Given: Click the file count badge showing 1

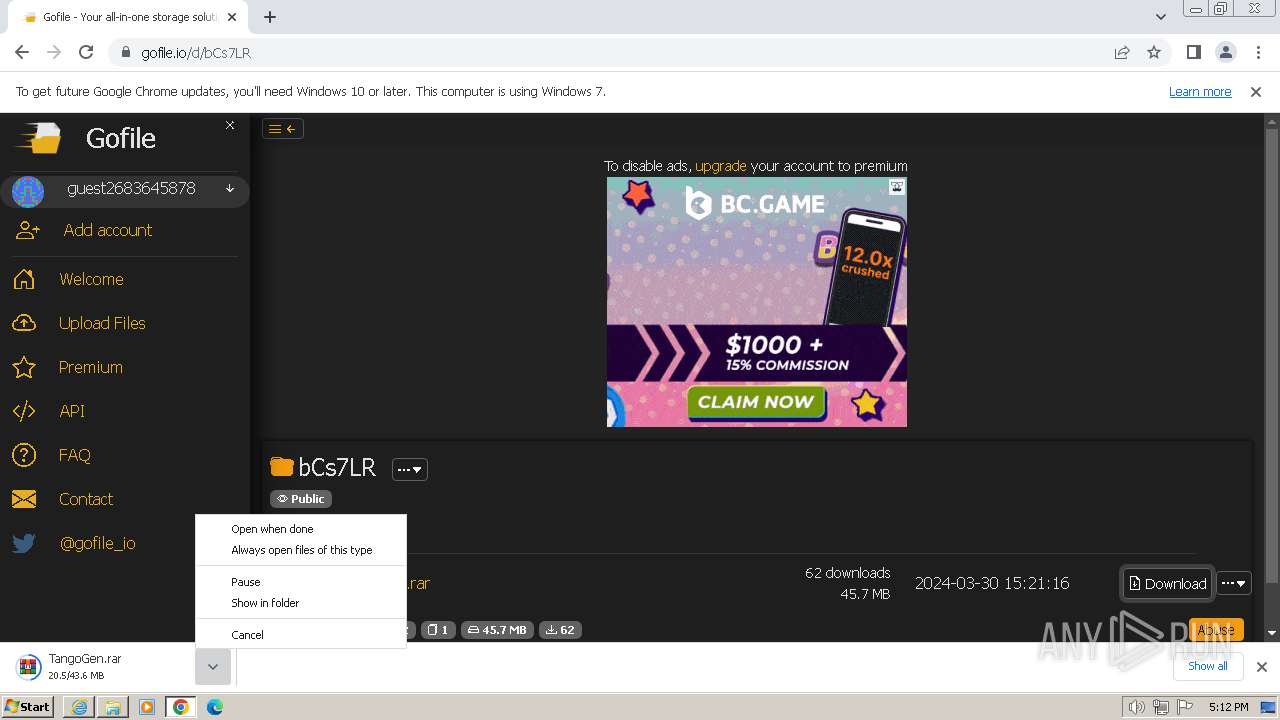Looking at the screenshot, I should (437, 630).
